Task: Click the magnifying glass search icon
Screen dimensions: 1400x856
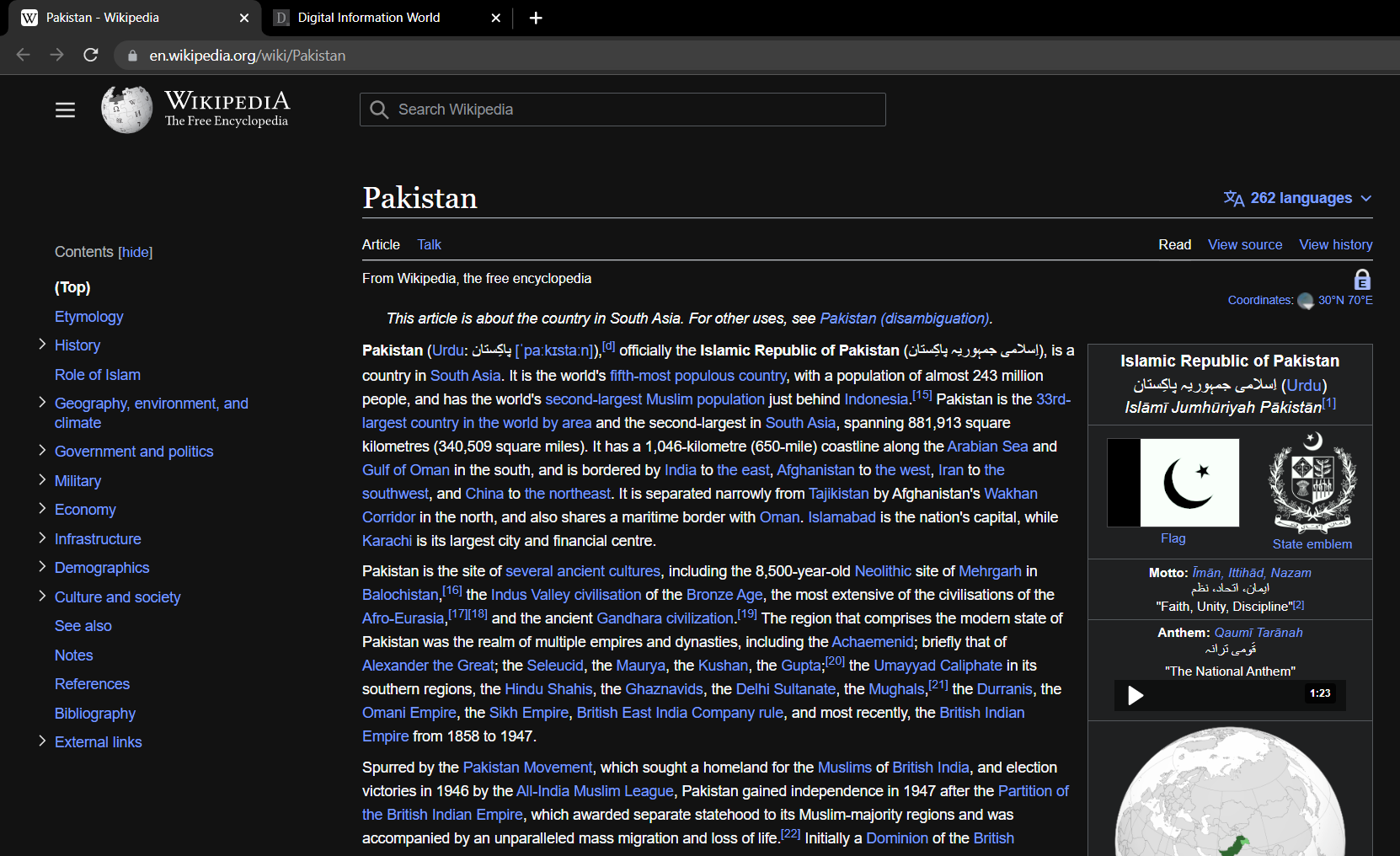Action: [x=379, y=110]
